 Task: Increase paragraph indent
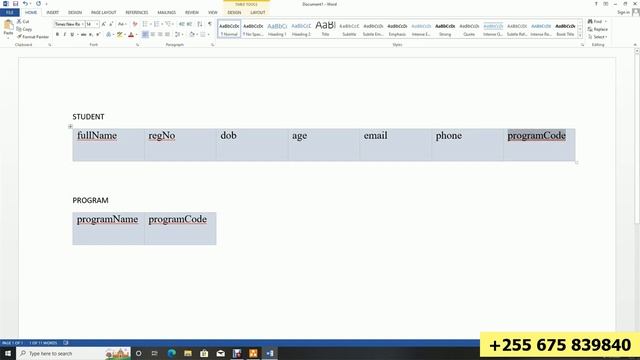click(189, 24)
